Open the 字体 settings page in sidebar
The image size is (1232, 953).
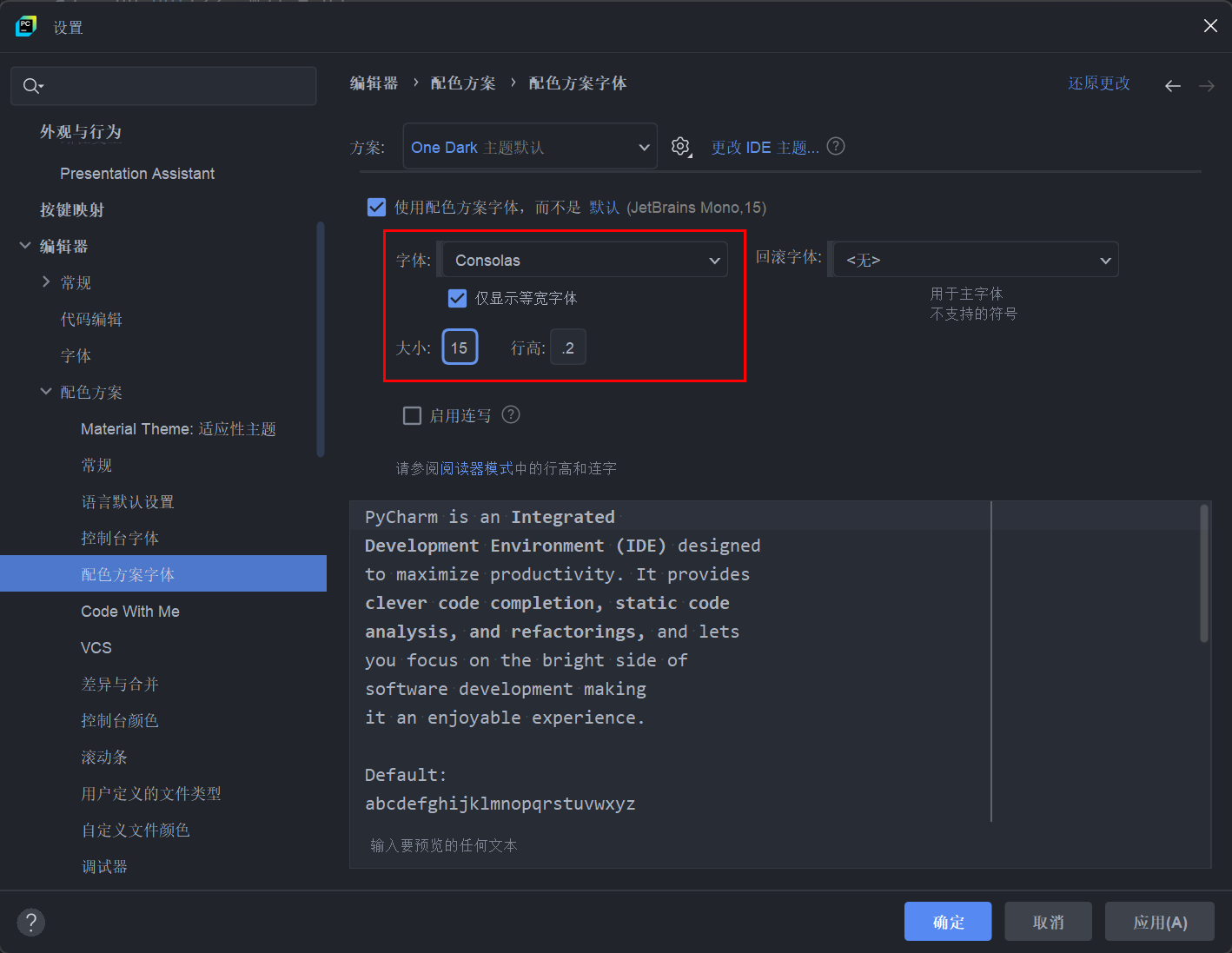(76, 355)
